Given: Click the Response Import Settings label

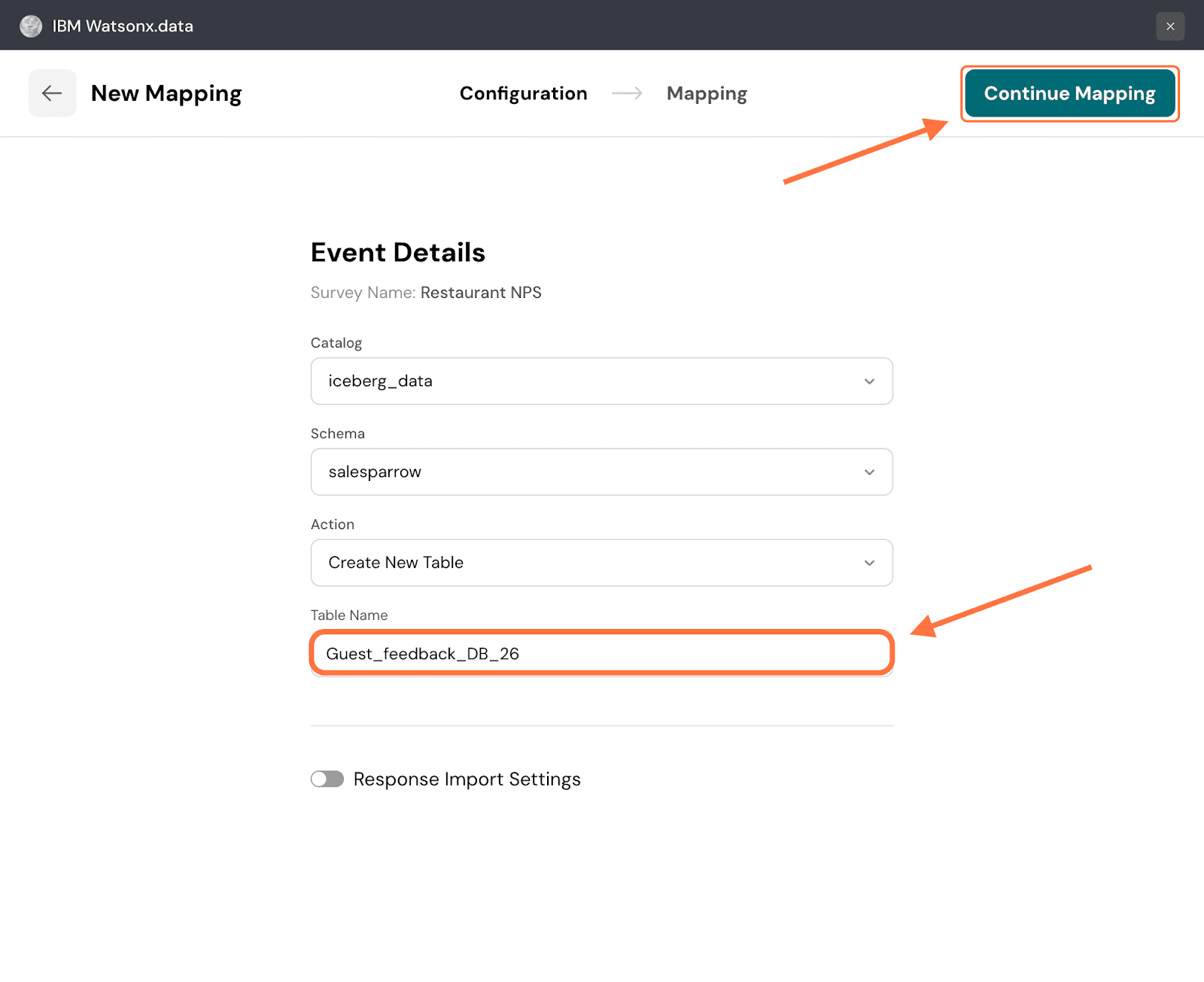Looking at the screenshot, I should point(467,779).
